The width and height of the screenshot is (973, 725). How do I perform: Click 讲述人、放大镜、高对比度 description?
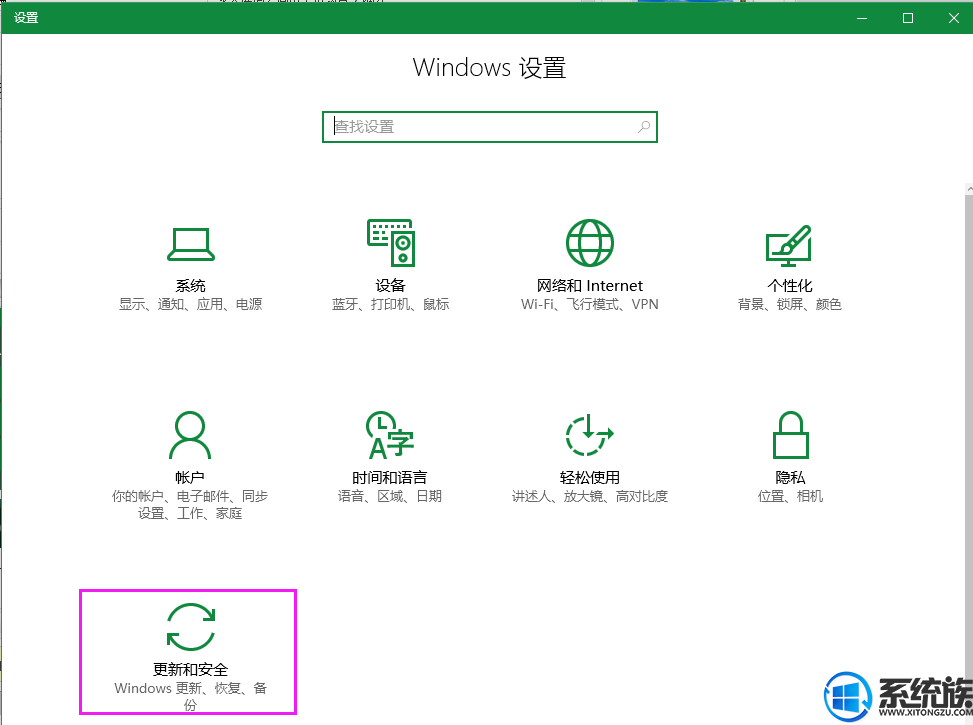(590, 496)
